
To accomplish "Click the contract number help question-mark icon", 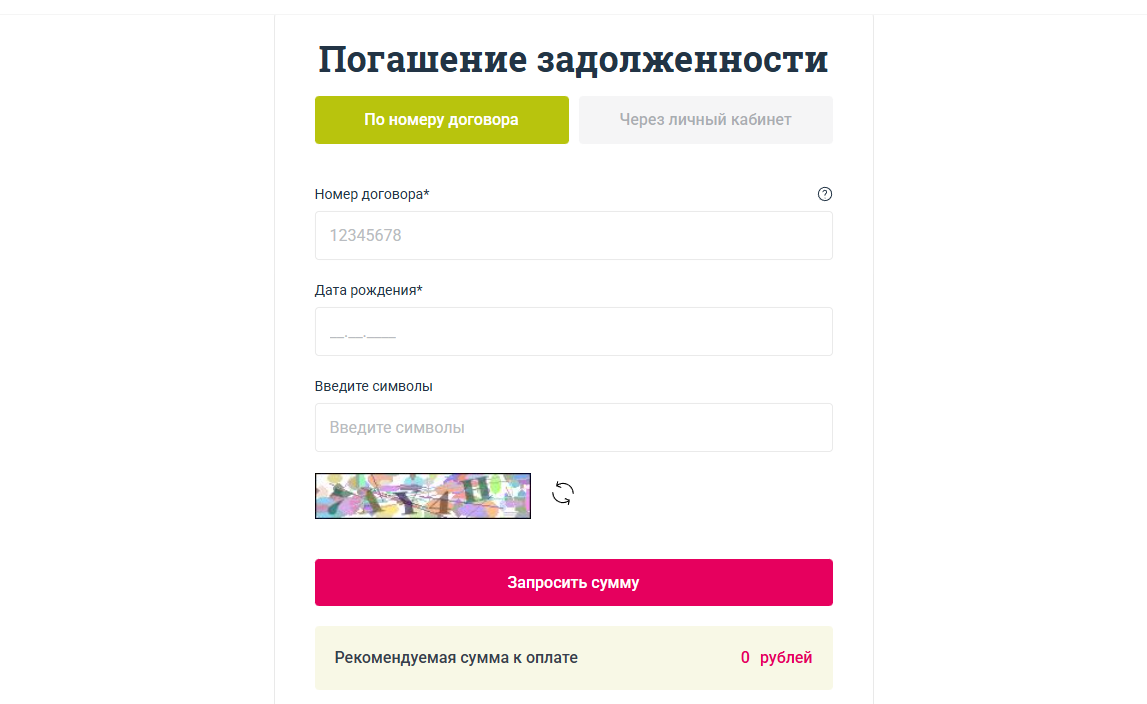I will coord(825,194).
